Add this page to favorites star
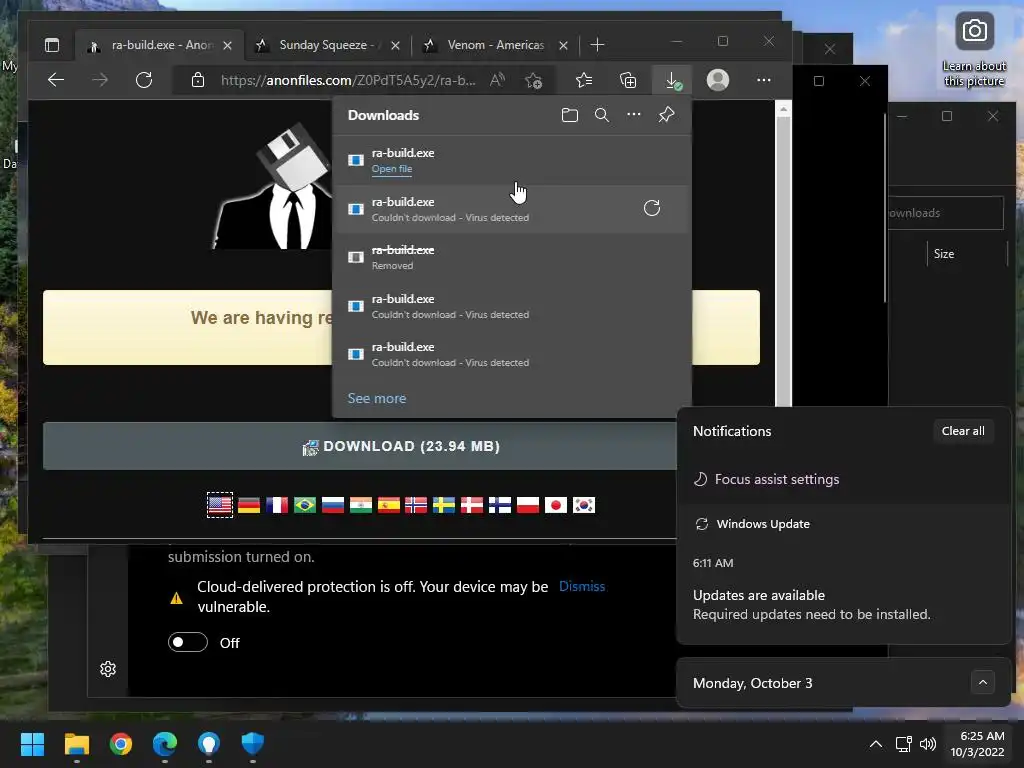This screenshot has width=1024, height=768. (x=534, y=80)
